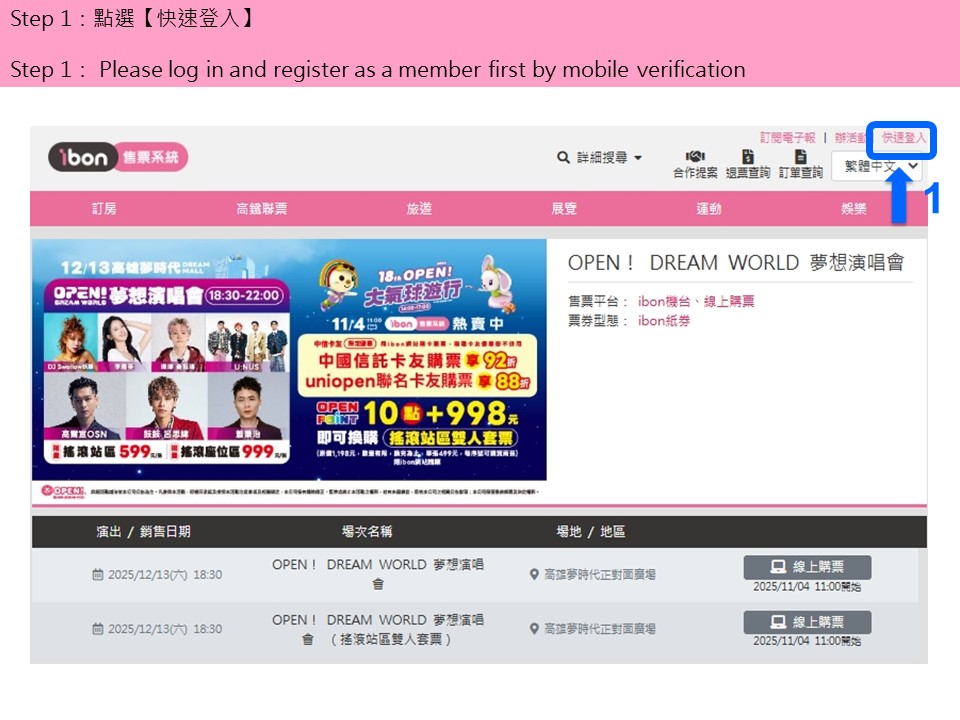
Task: Open 訂單查詢 order inquiry icon
Action: 800,157
